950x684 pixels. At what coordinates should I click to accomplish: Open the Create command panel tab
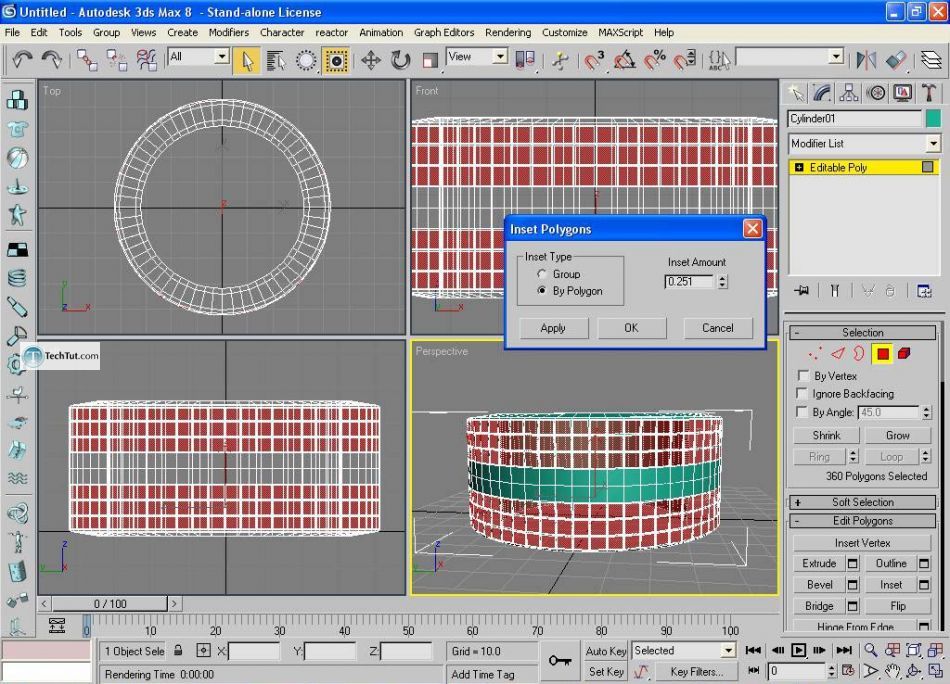(797, 93)
